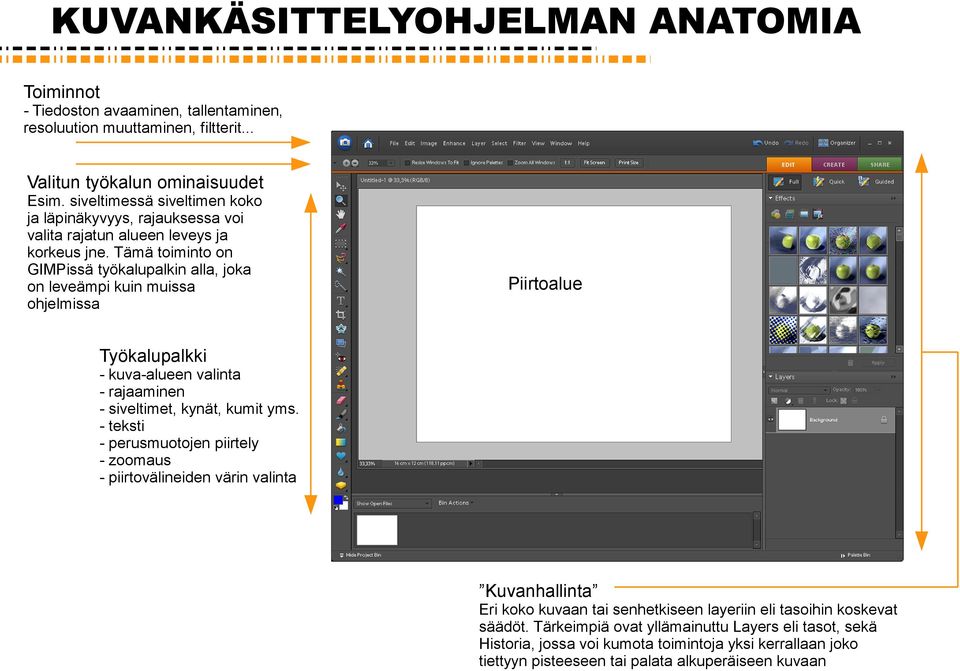Choose the Rectangular Marquee tool
Screen dimensions: 960x671
(341, 243)
